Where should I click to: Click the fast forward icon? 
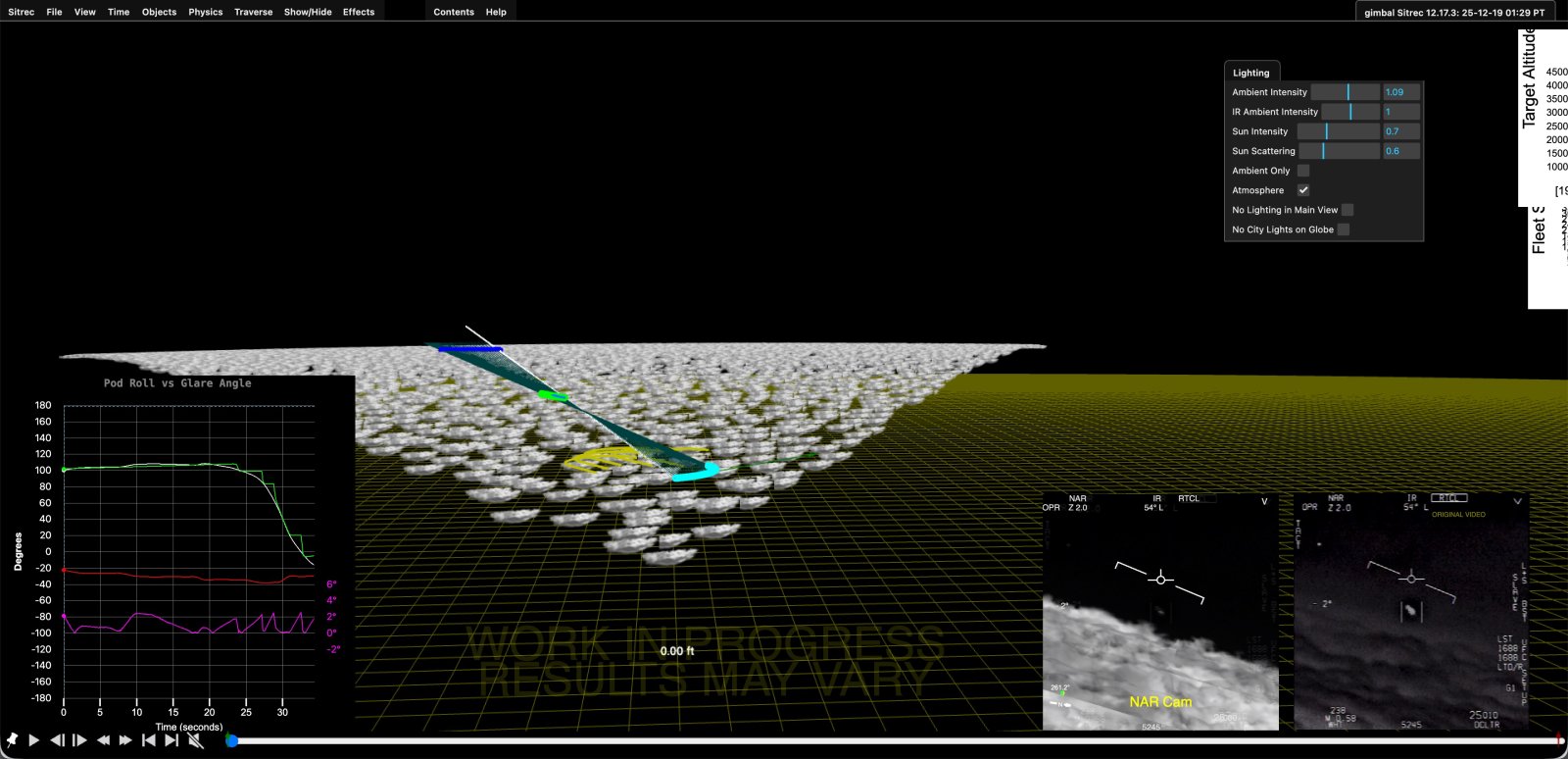click(x=125, y=740)
